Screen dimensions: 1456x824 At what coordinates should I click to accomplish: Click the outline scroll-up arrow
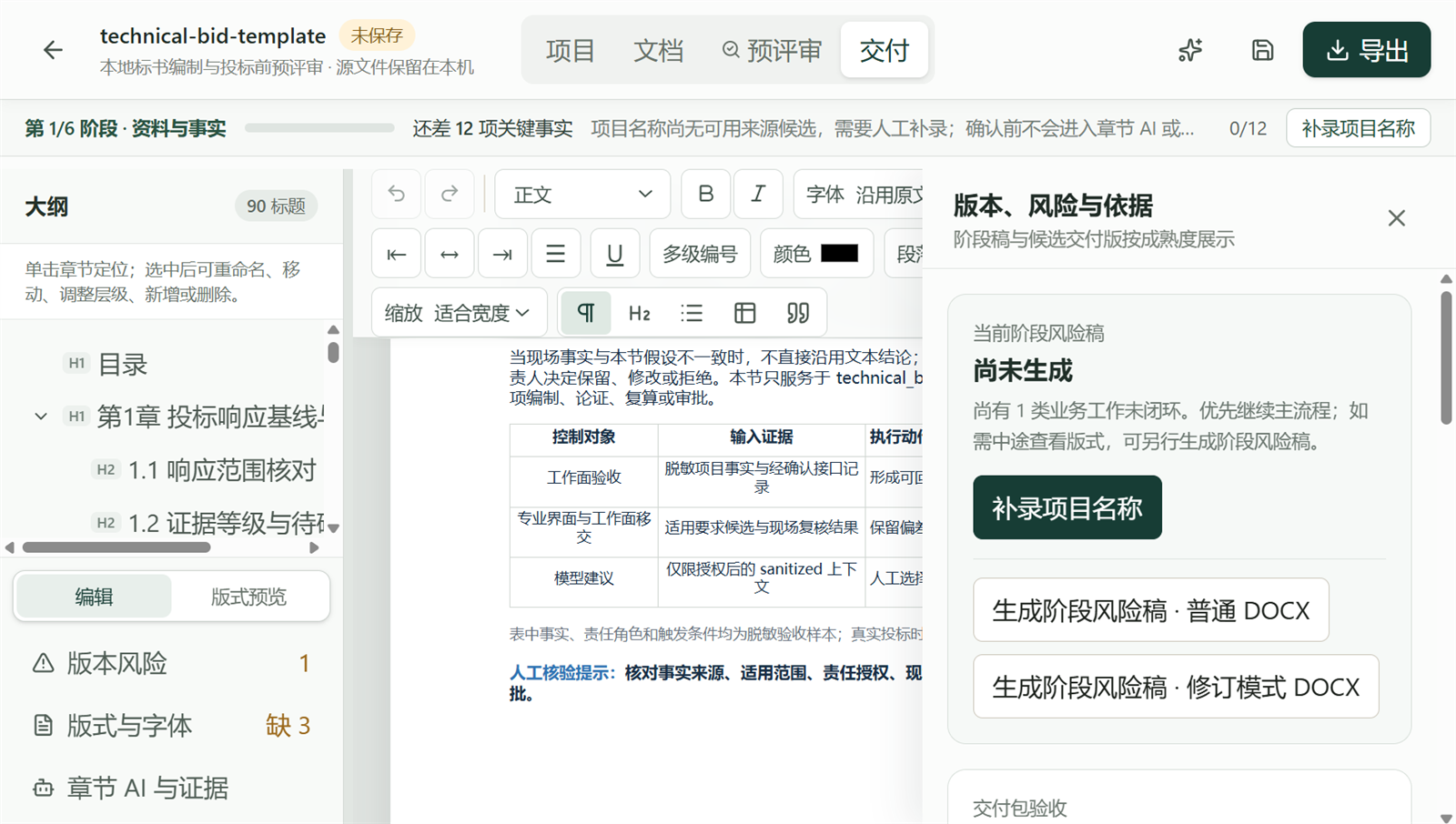coord(333,329)
